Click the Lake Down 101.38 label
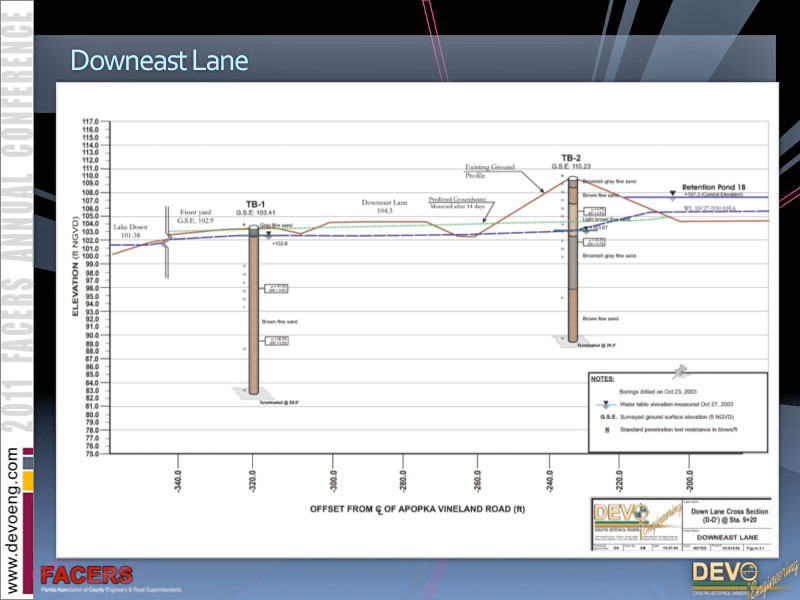Viewport: 800px width, 600px height. click(130, 232)
